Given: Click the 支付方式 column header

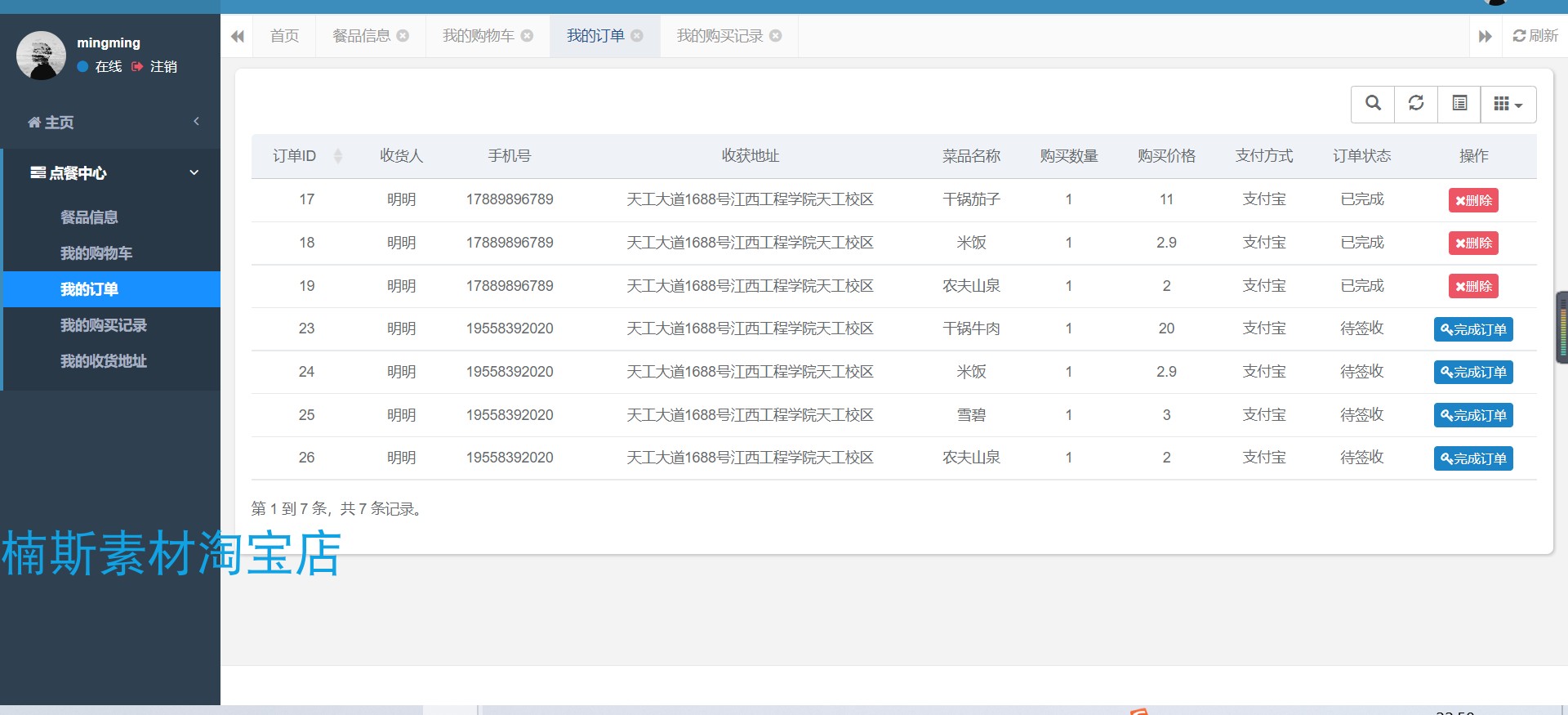Looking at the screenshot, I should pyautogui.click(x=1264, y=156).
